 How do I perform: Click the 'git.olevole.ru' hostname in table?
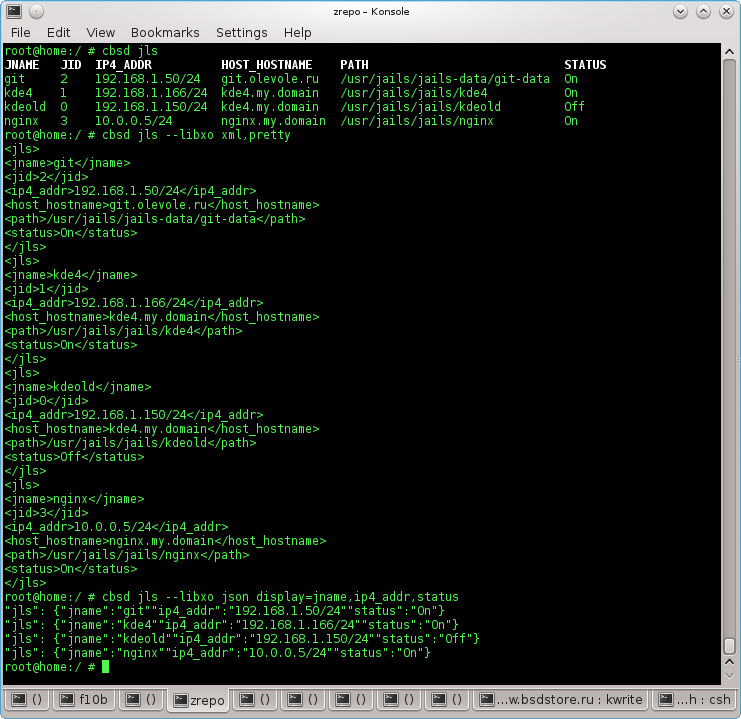(270, 78)
